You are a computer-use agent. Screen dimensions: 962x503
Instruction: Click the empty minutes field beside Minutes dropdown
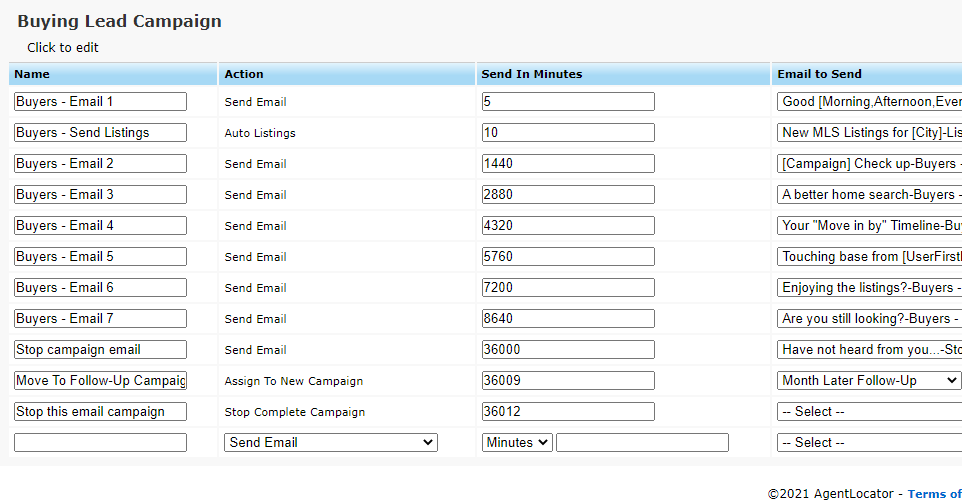pos(642,442)
